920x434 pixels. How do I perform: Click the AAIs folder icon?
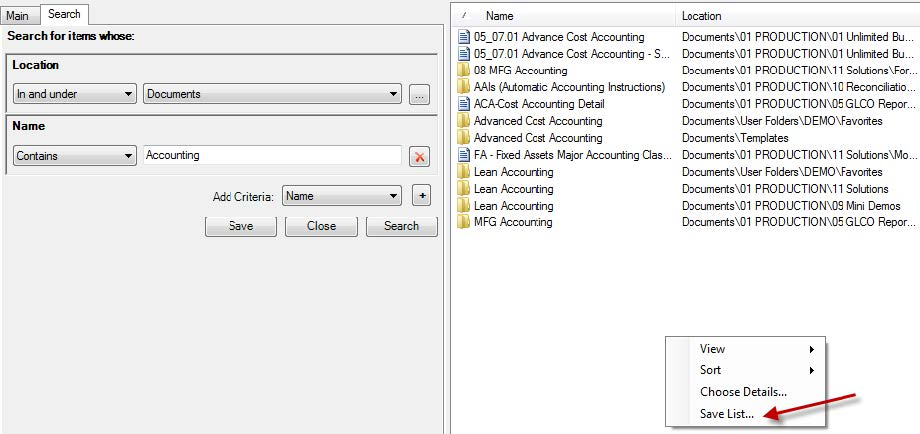(x=463, y=88)
